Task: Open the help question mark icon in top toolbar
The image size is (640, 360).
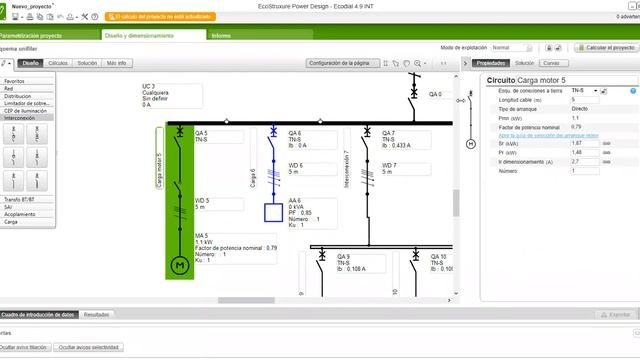Action: coord(95,17)
